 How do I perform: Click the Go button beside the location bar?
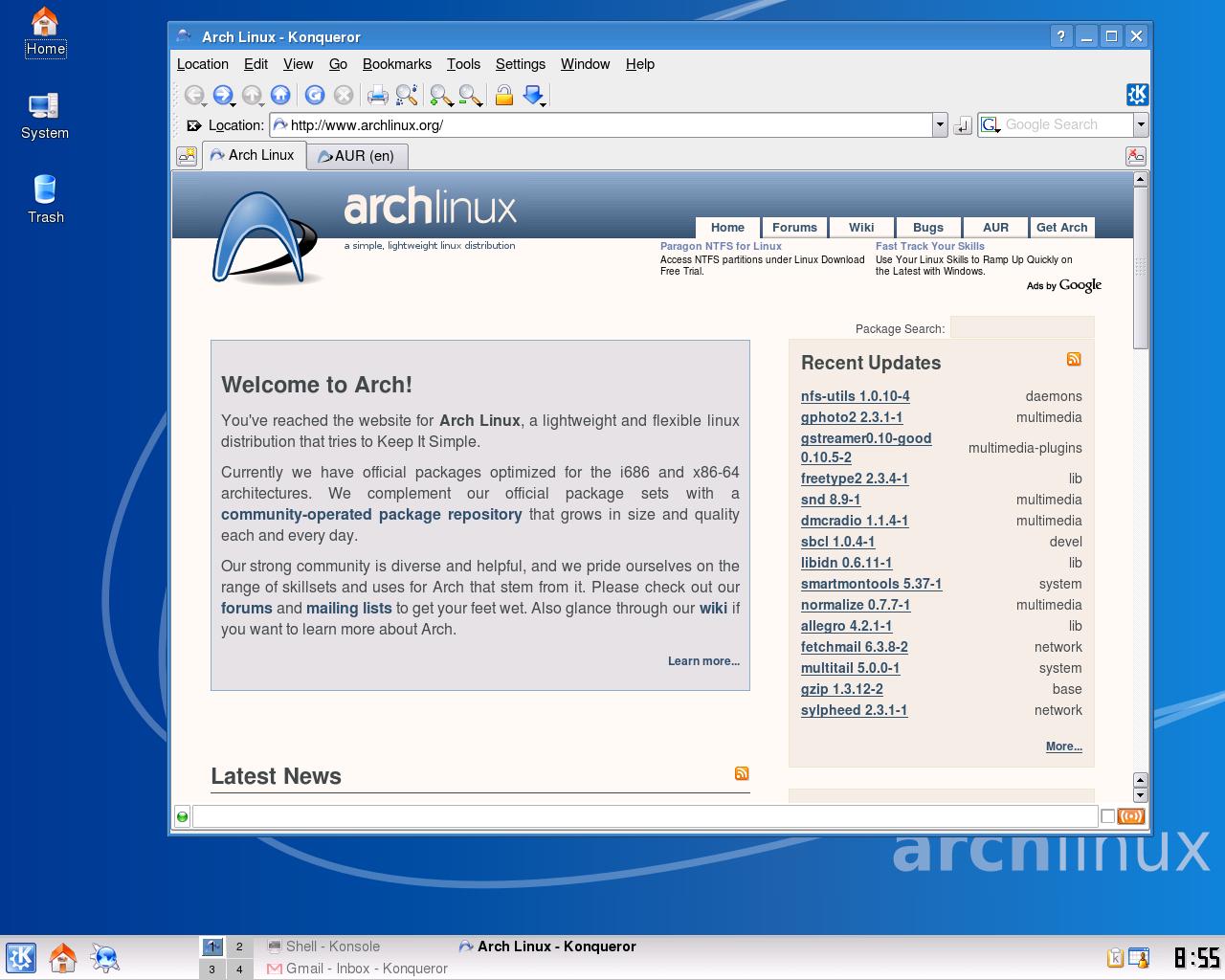963,125
